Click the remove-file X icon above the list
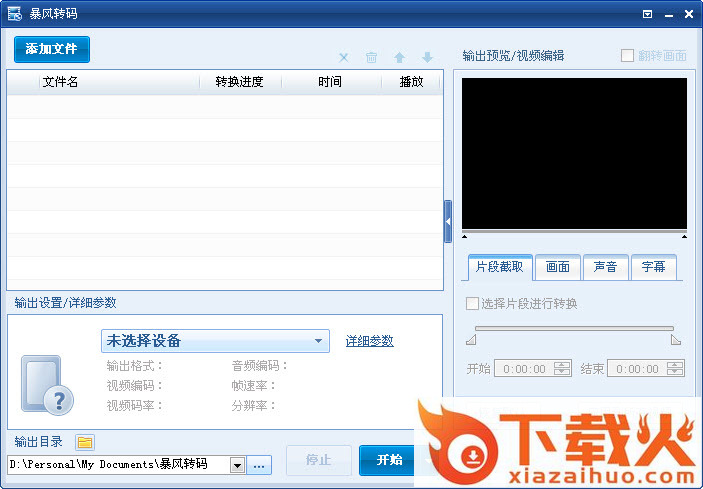This screenshot has height=489, width=703. point(344,57)
